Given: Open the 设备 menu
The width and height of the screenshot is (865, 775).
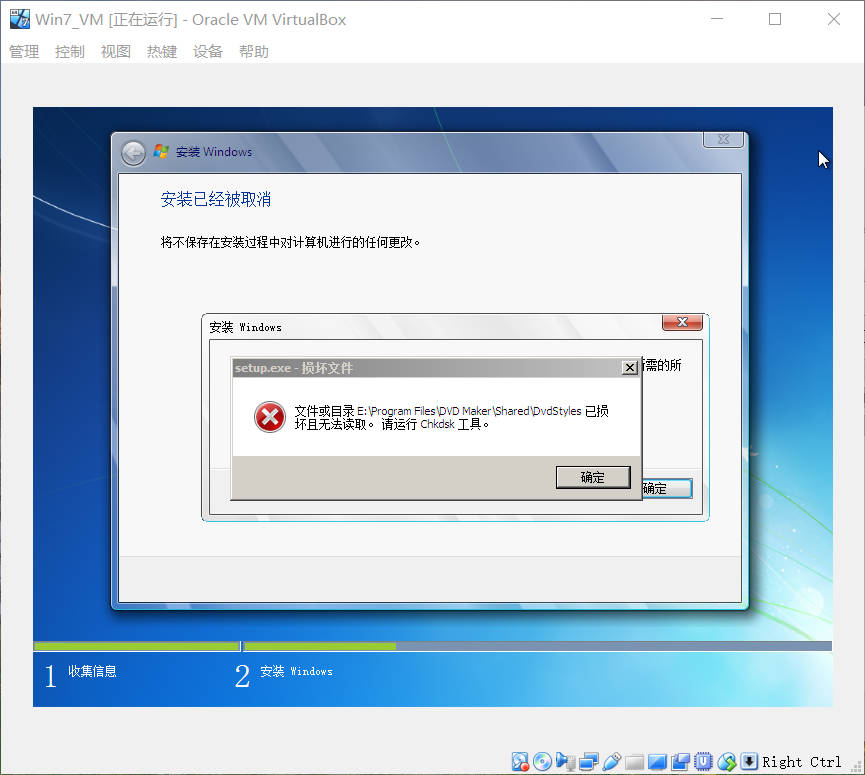Looking at the screenshot, I should pyautogui.click(x=207, y=52).
